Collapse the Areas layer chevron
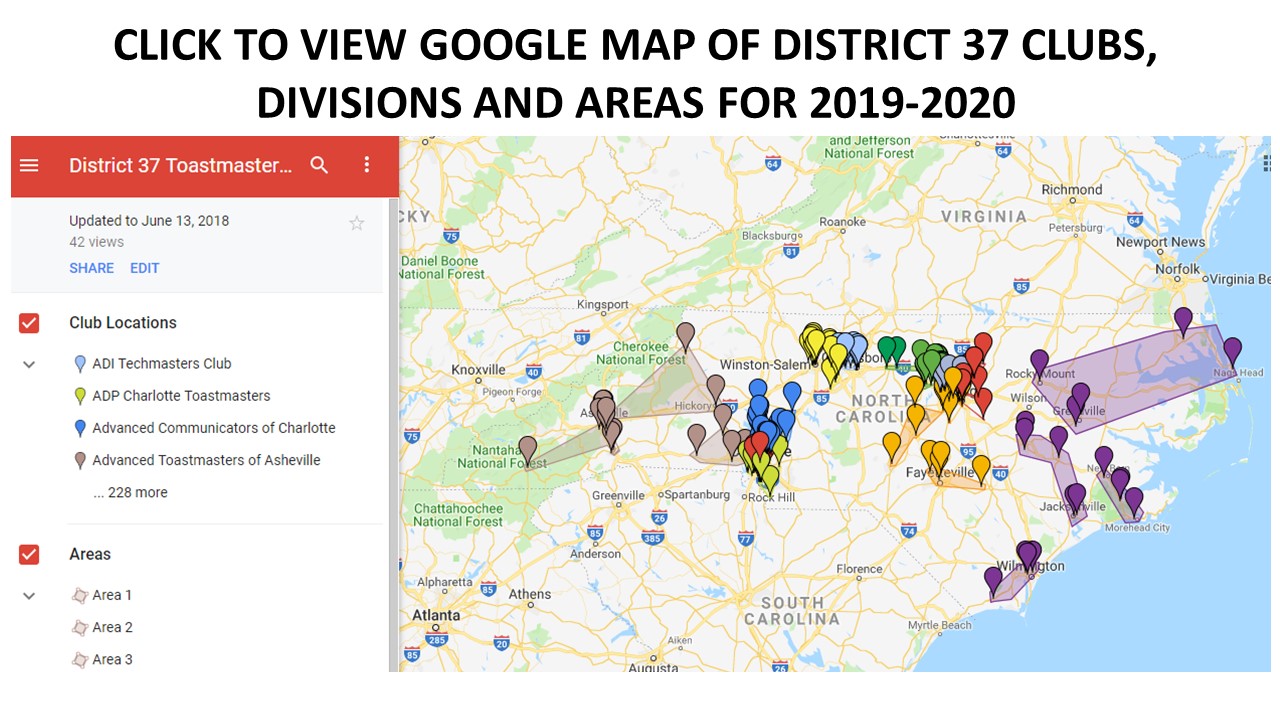 click(x=29, y=595)
